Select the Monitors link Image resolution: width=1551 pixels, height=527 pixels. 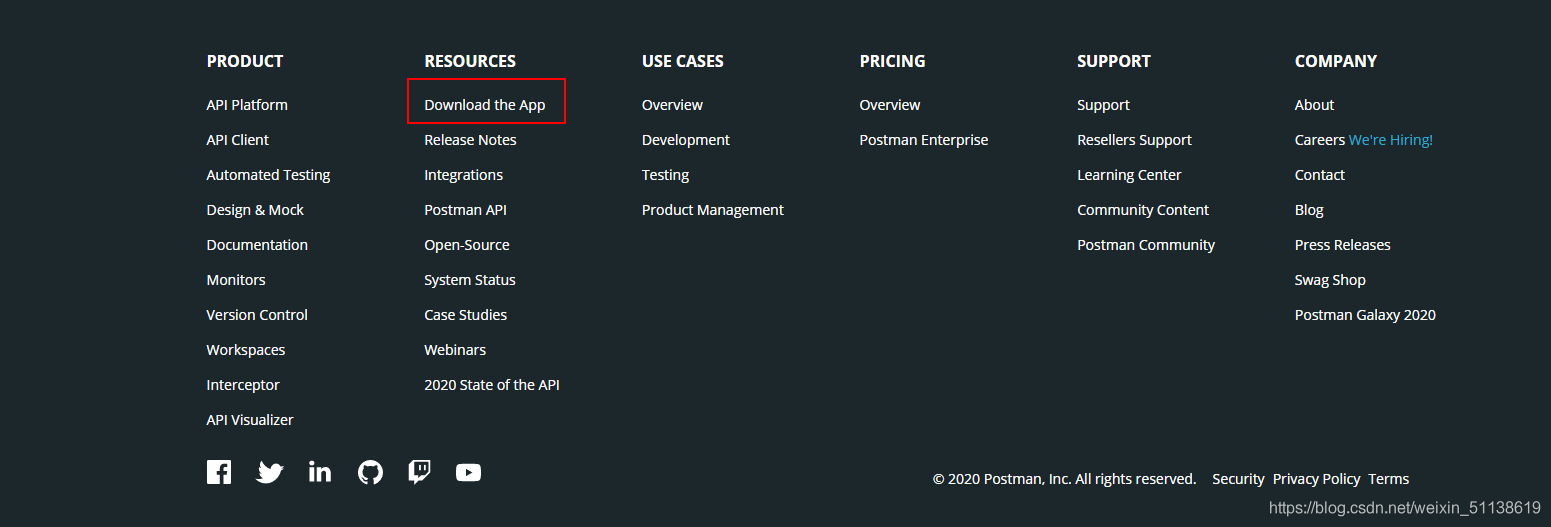pos(236,280)
